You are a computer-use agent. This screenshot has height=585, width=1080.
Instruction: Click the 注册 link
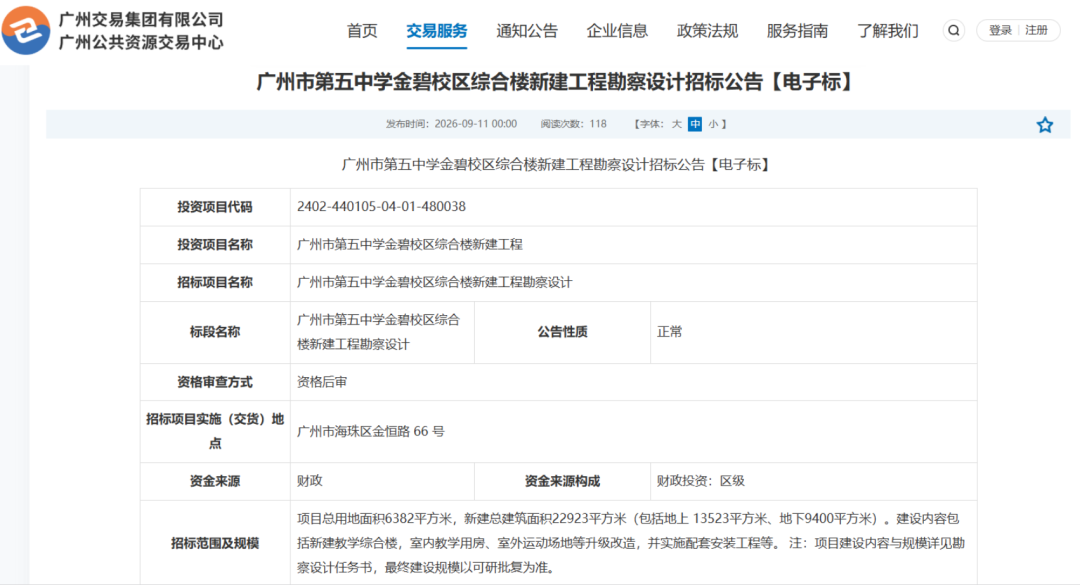(x=1037, y=30)
